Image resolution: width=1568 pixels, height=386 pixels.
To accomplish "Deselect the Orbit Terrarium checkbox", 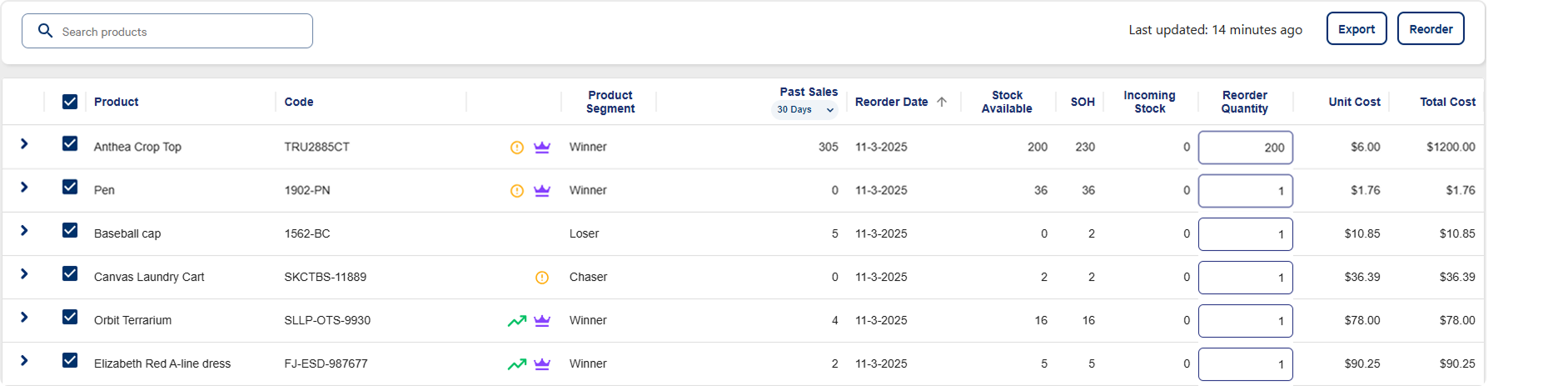I will (x=70, y=317).
